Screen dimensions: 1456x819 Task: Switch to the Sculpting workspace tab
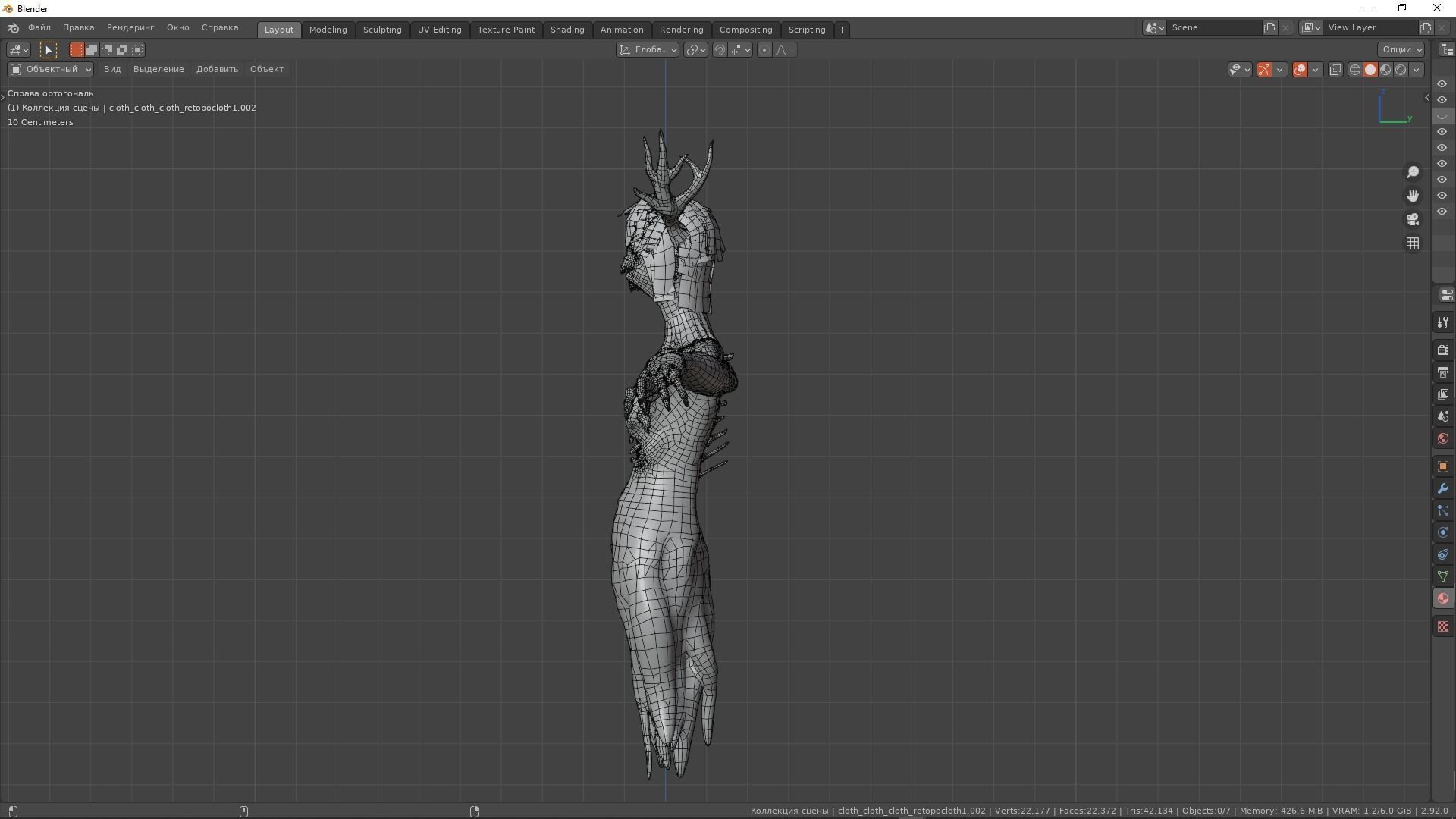(x=381, y=30)
